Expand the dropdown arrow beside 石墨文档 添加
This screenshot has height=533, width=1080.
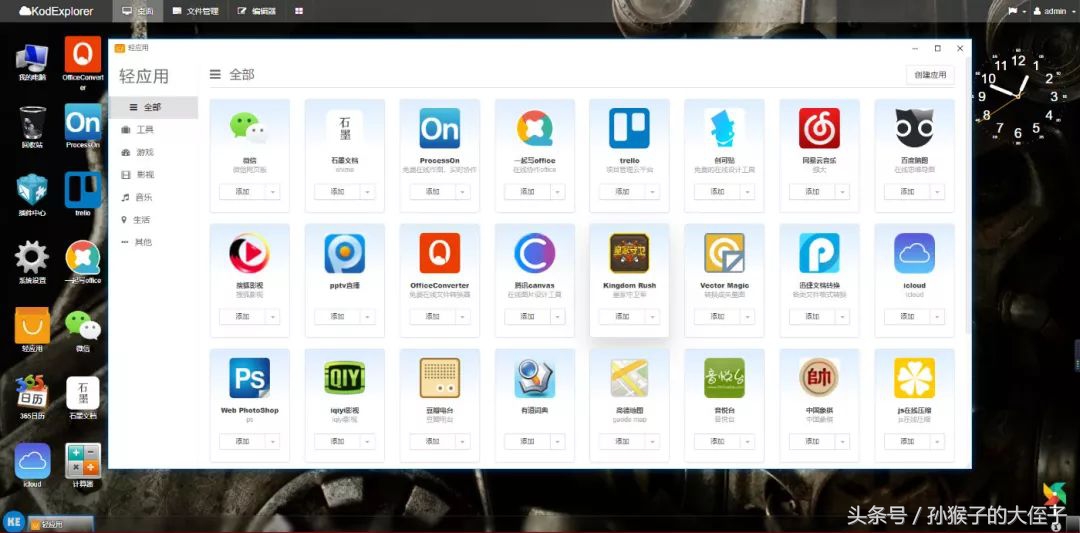tap(368, 191)
